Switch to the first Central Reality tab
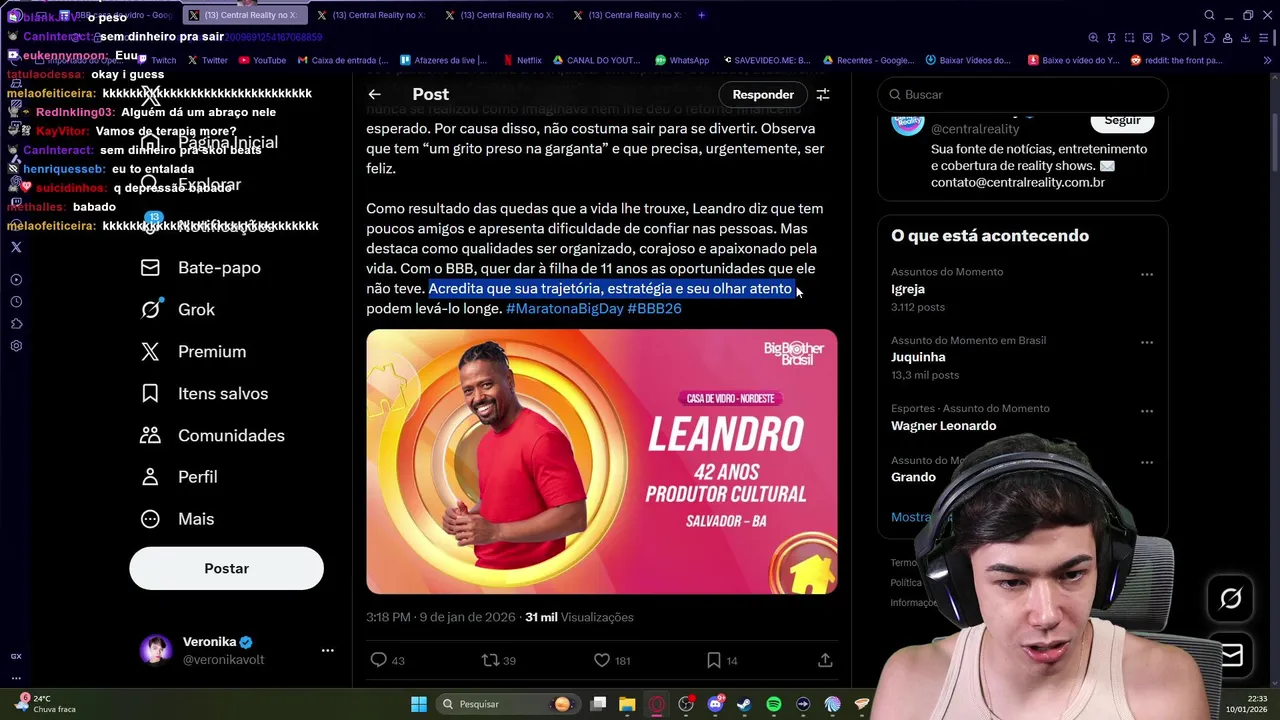1280x720 pixels. tap(243, 15)
